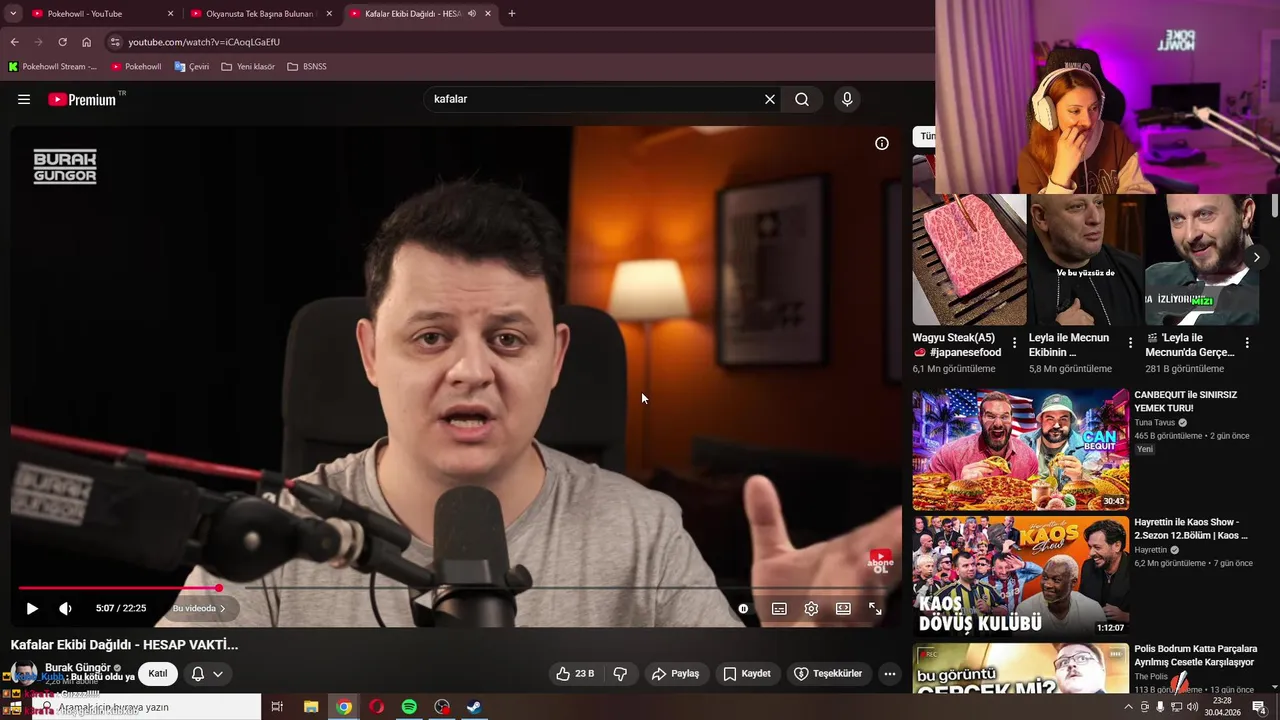Open Task View on taskbar

(x=277, y=707)
